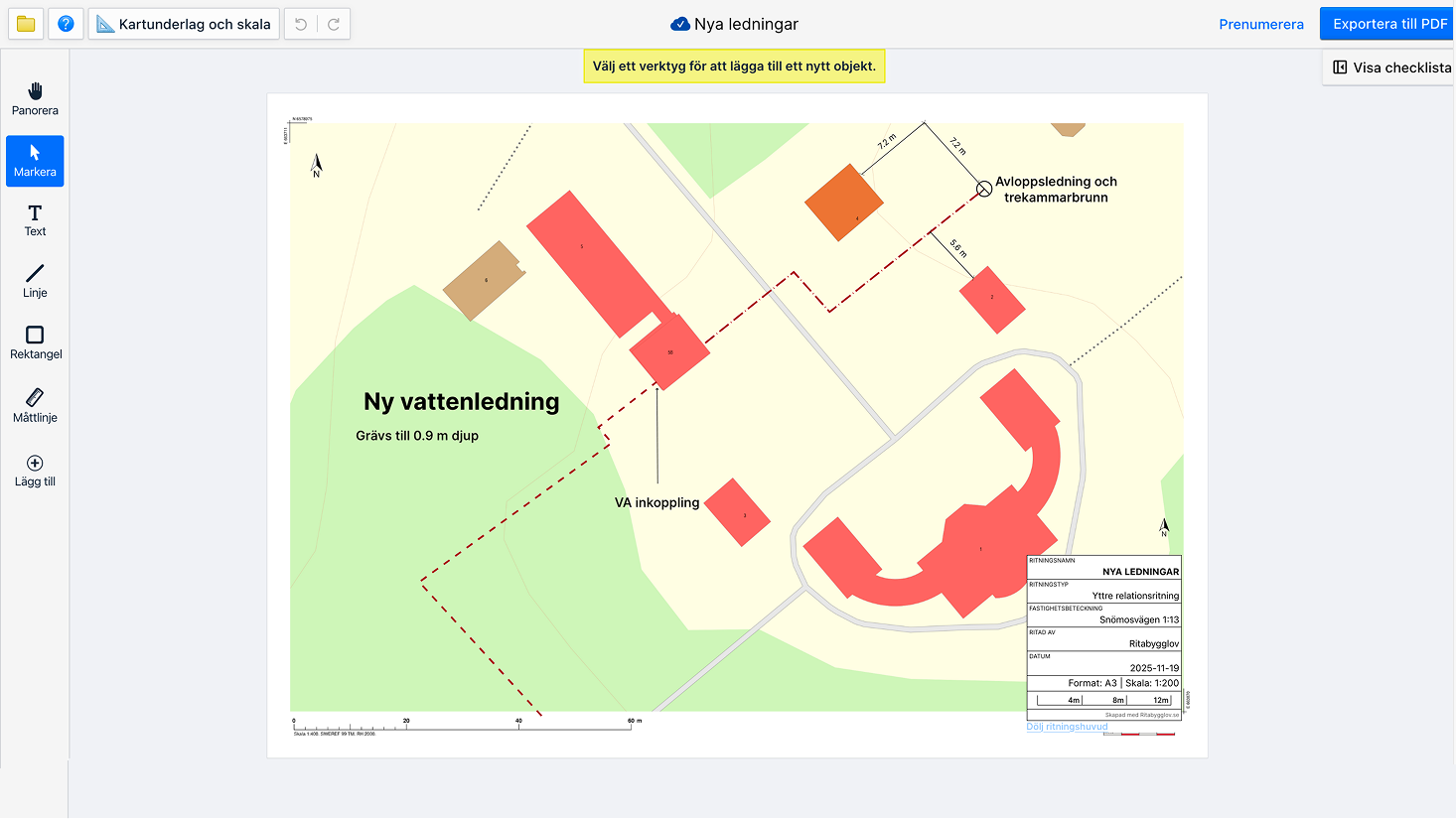Image resolution: width=1456 pixels, height=819 pixels.
Task: Open the Lägg till plus menu
Action: [x=35, y=470]
